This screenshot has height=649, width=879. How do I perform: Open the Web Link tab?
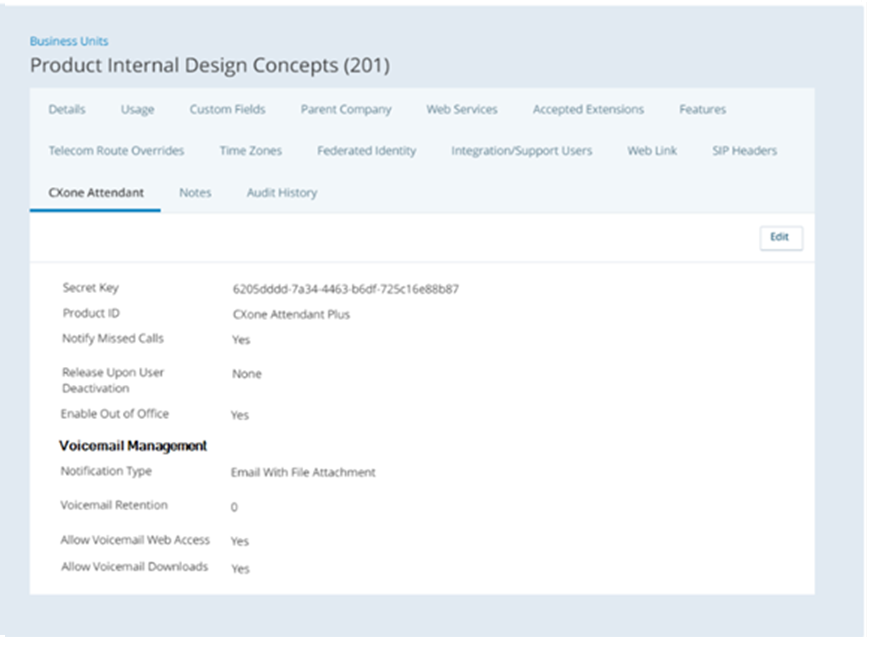tap(652, 151)
